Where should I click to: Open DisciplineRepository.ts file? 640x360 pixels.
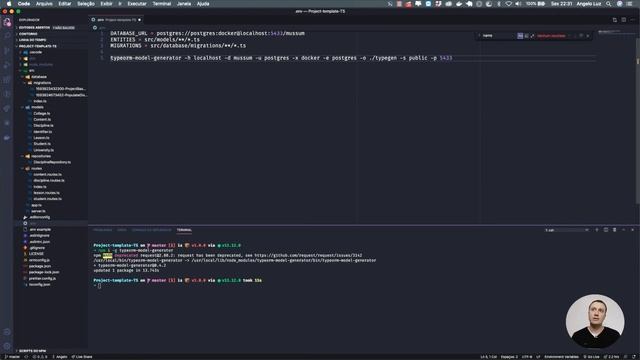[x=51, y=162]
